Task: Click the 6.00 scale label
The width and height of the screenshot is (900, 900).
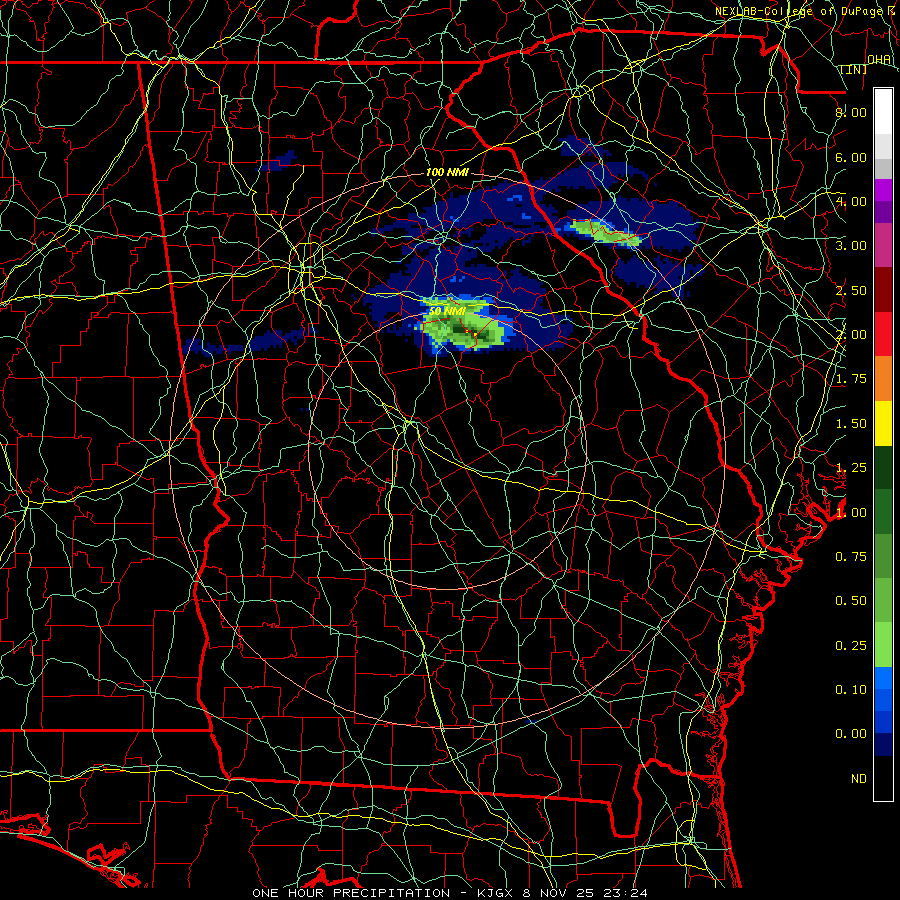Action: [851, 157]
